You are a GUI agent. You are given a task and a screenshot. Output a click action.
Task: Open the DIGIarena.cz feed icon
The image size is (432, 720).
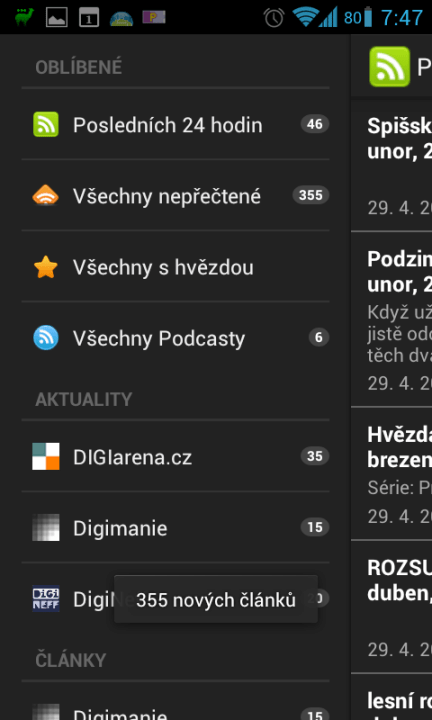tap(46, 456)
